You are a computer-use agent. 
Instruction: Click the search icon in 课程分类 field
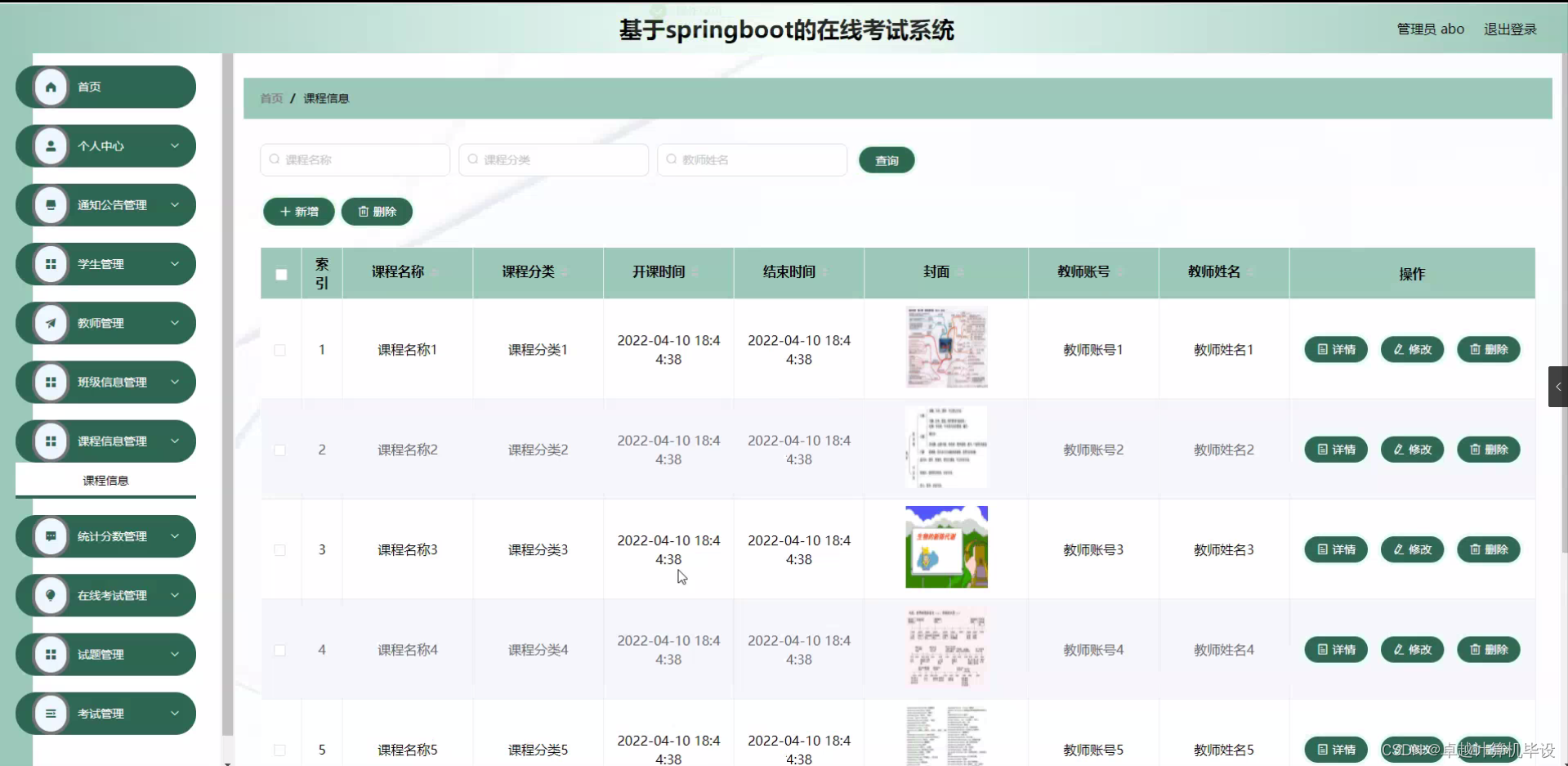[473, 159]
